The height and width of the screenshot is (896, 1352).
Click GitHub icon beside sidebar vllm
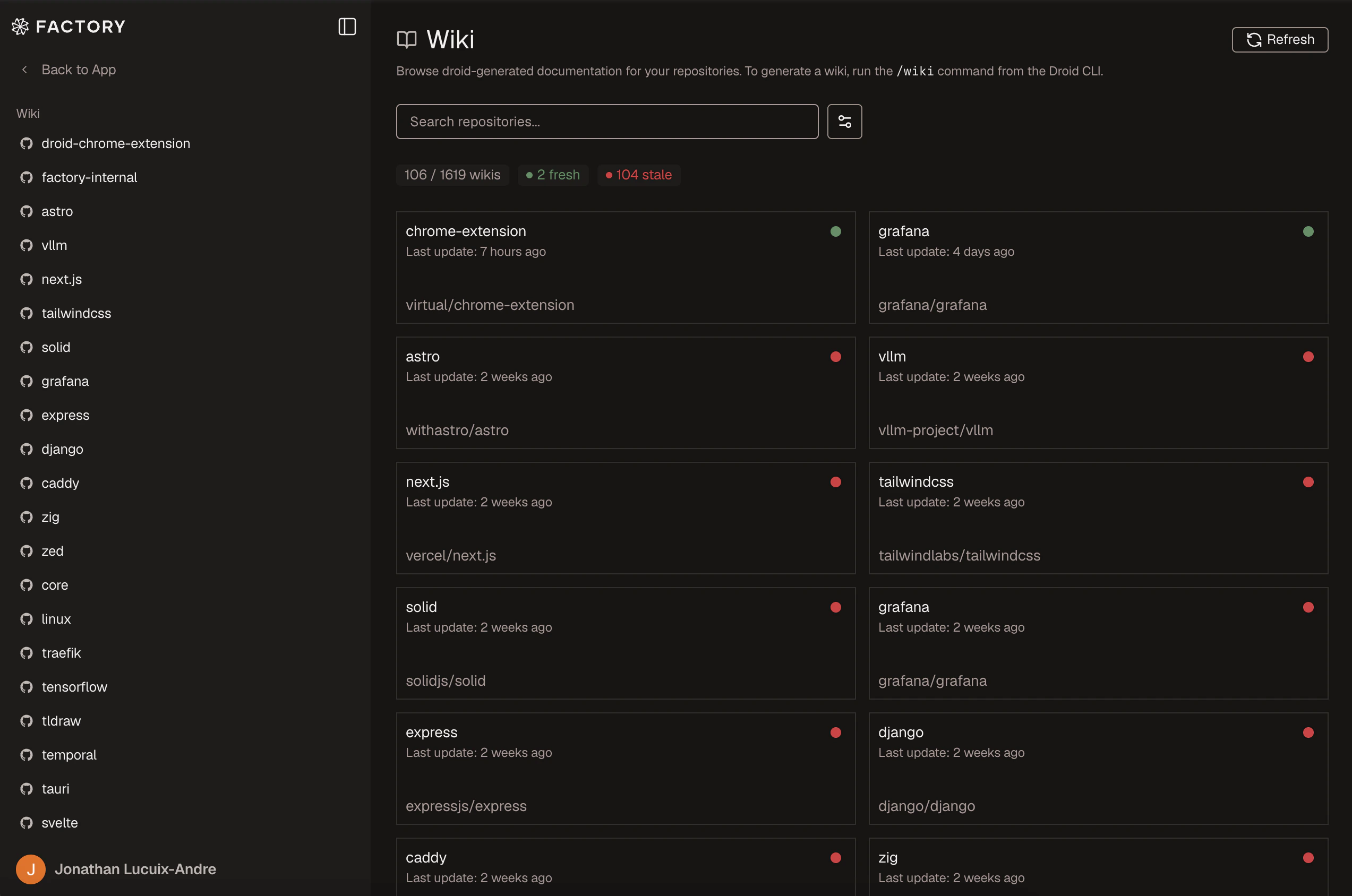(27, 245)
